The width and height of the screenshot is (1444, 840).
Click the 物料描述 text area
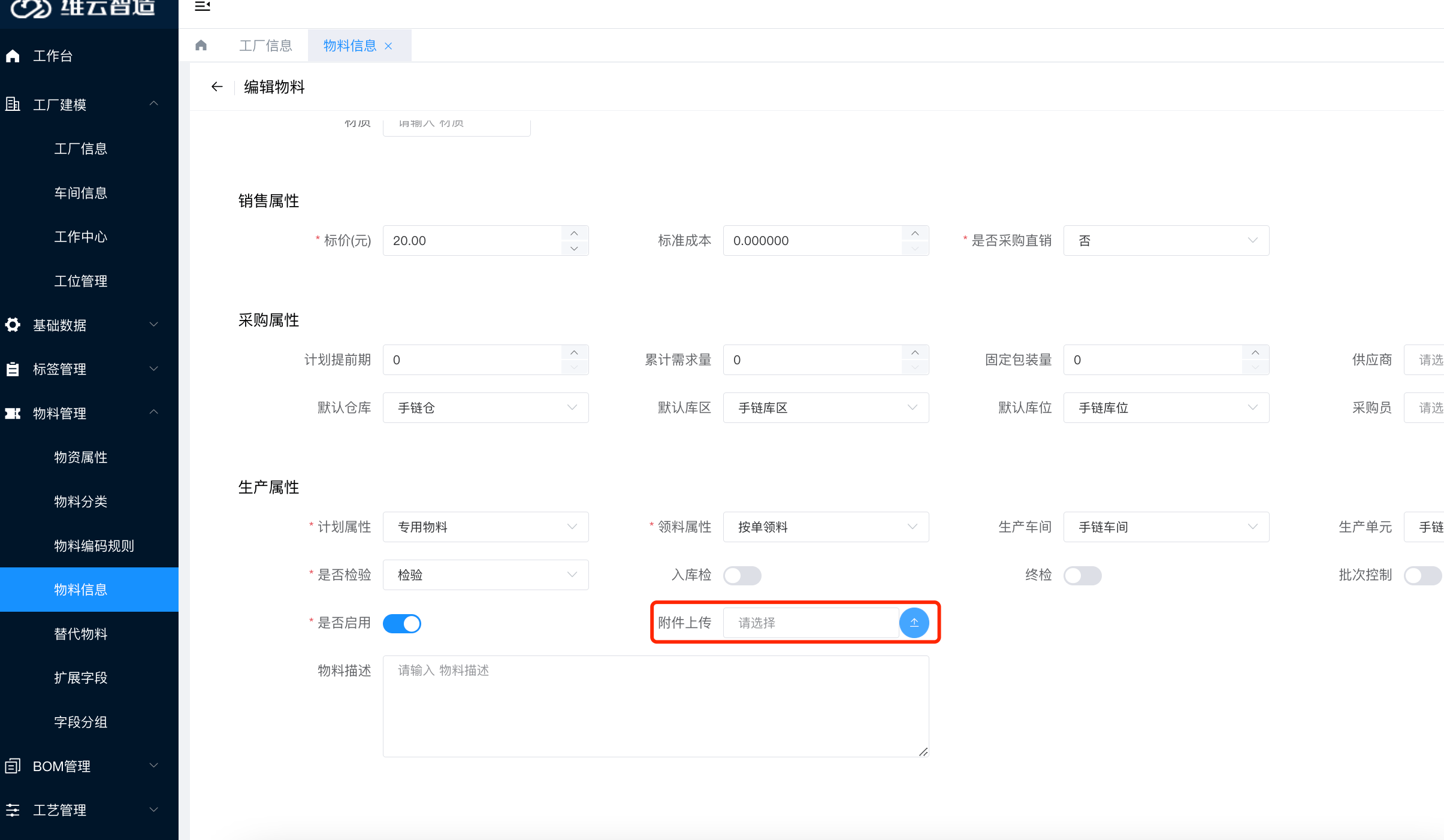point(655,706)
